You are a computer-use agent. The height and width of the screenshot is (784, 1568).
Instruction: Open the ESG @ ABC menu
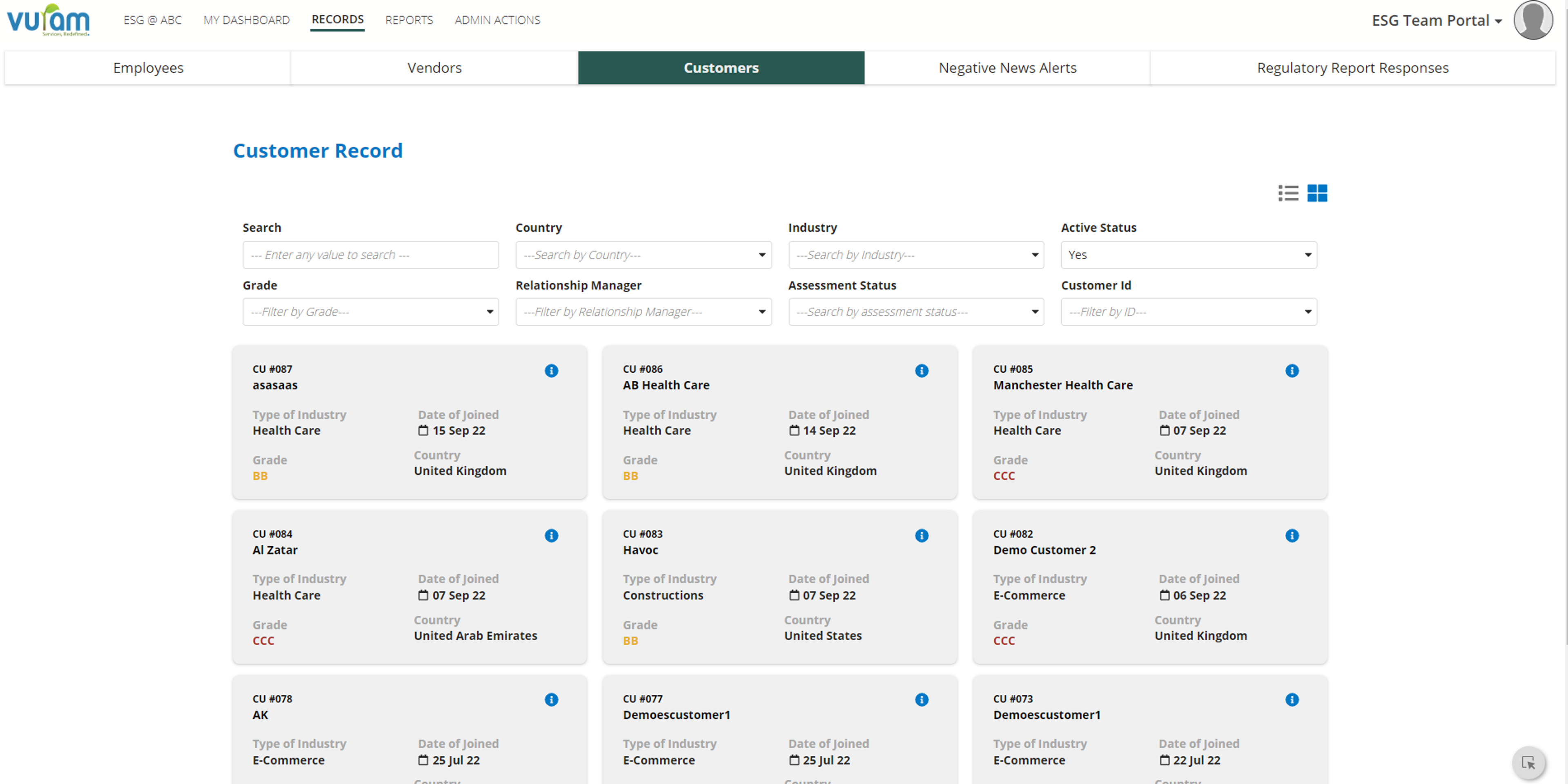point(153,20)
